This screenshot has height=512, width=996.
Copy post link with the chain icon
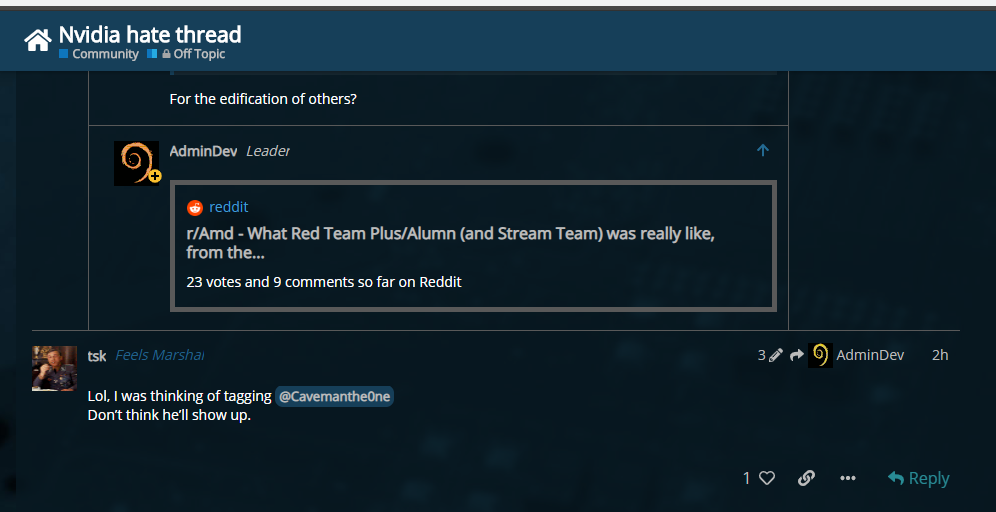[806, 478]
